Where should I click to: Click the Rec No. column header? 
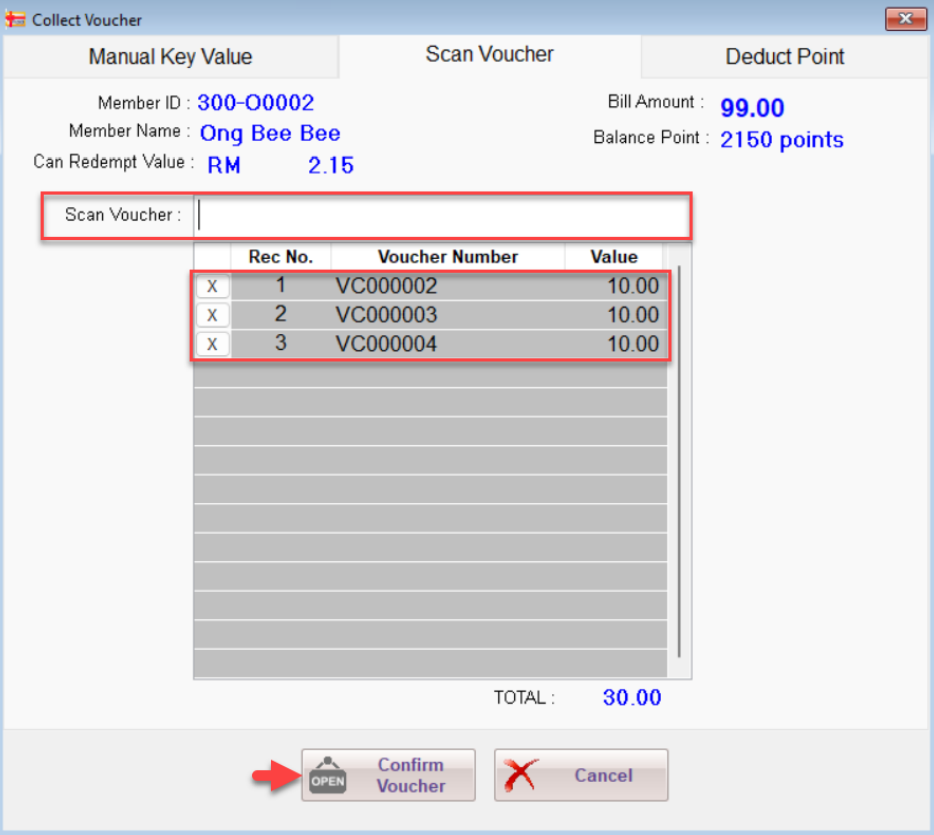280,257
